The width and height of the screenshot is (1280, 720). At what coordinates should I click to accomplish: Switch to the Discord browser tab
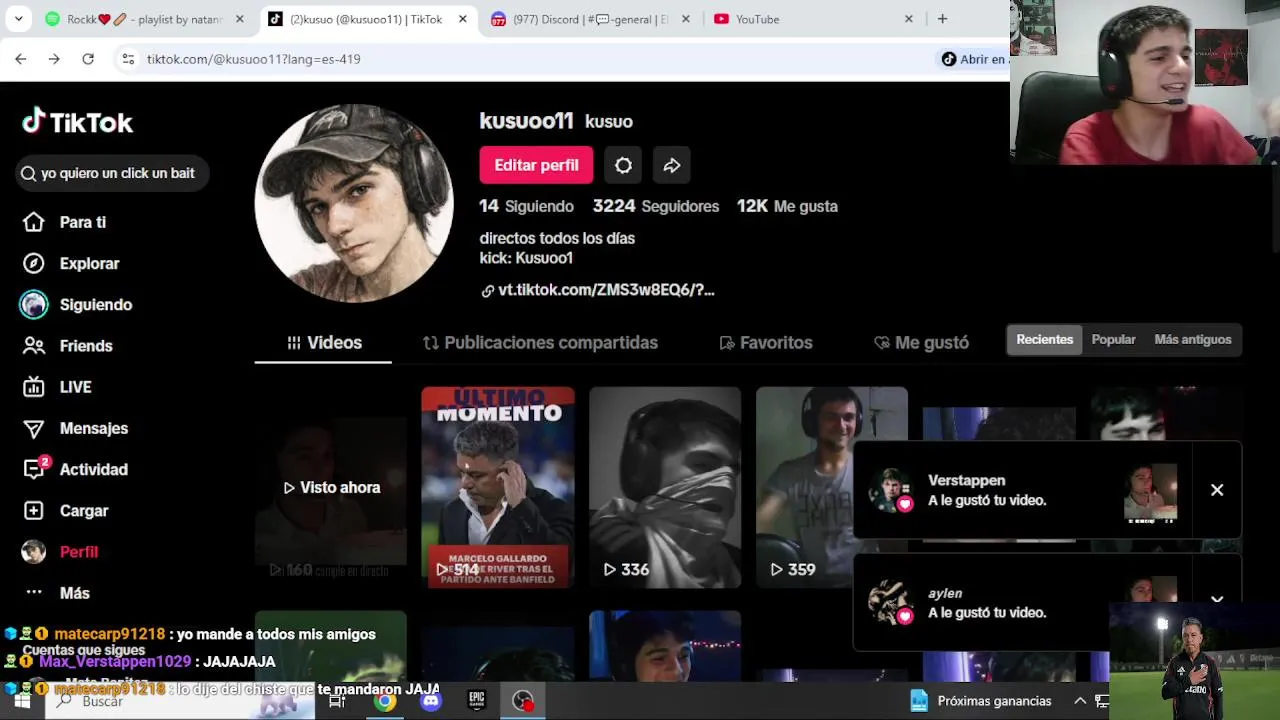[x=590, y=19]
